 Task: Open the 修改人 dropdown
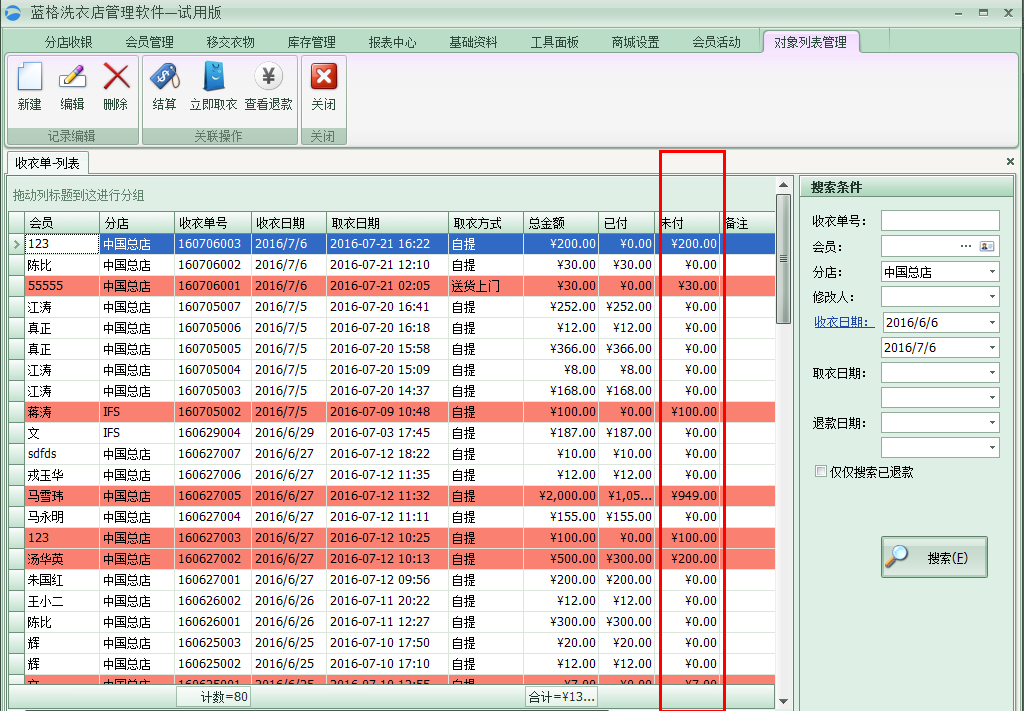tap(992, 297)
